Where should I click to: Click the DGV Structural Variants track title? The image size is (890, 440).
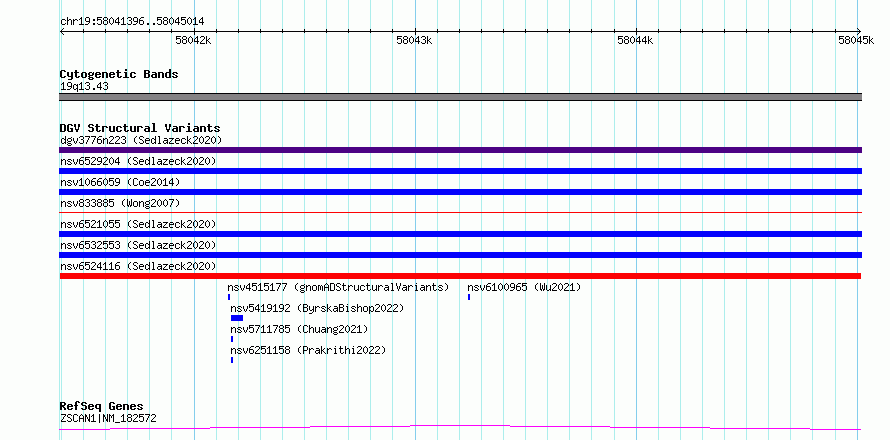coord(140,128)
